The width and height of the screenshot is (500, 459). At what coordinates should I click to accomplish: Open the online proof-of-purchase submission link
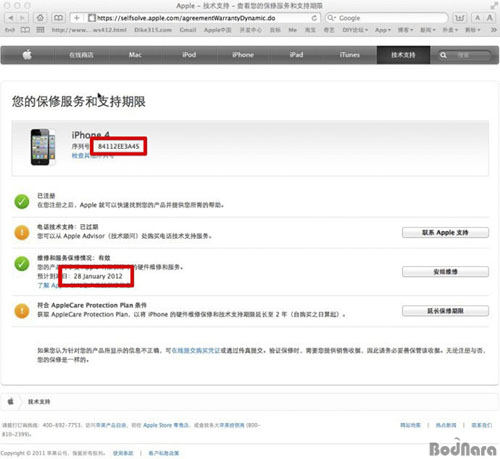[196, 351]
